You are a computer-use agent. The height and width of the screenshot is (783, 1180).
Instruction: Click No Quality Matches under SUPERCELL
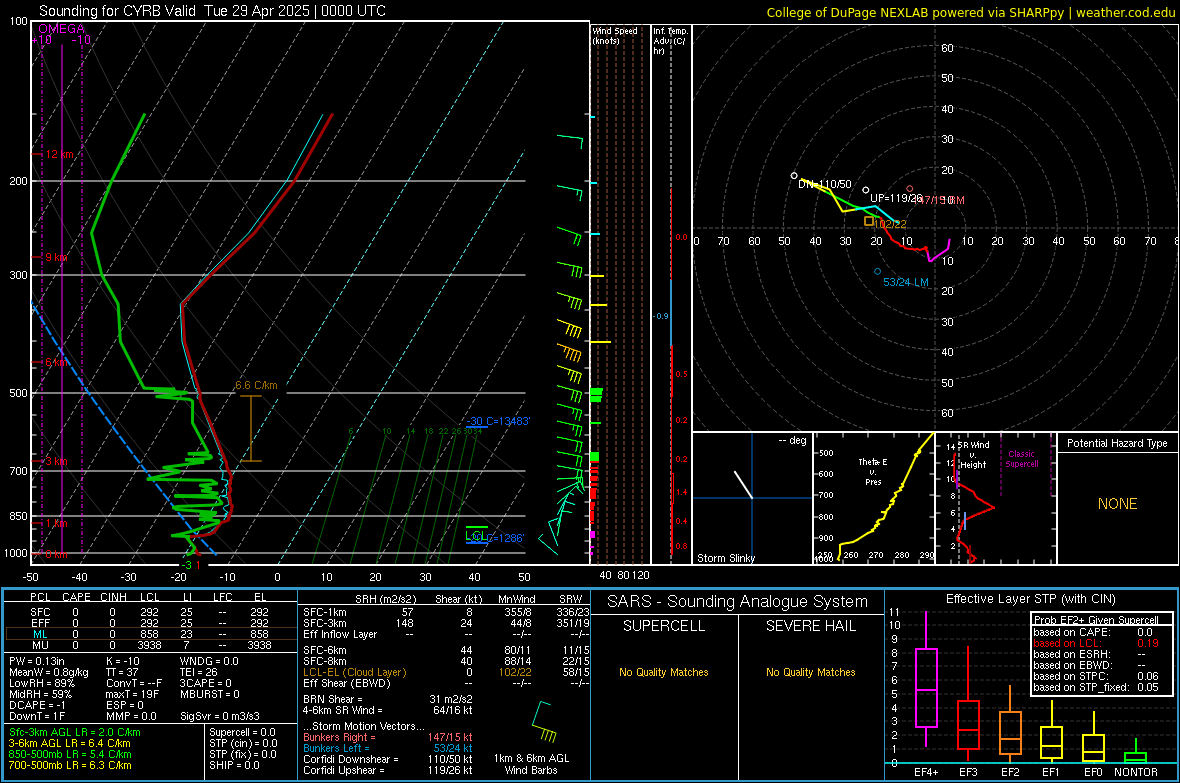[664, 672]
